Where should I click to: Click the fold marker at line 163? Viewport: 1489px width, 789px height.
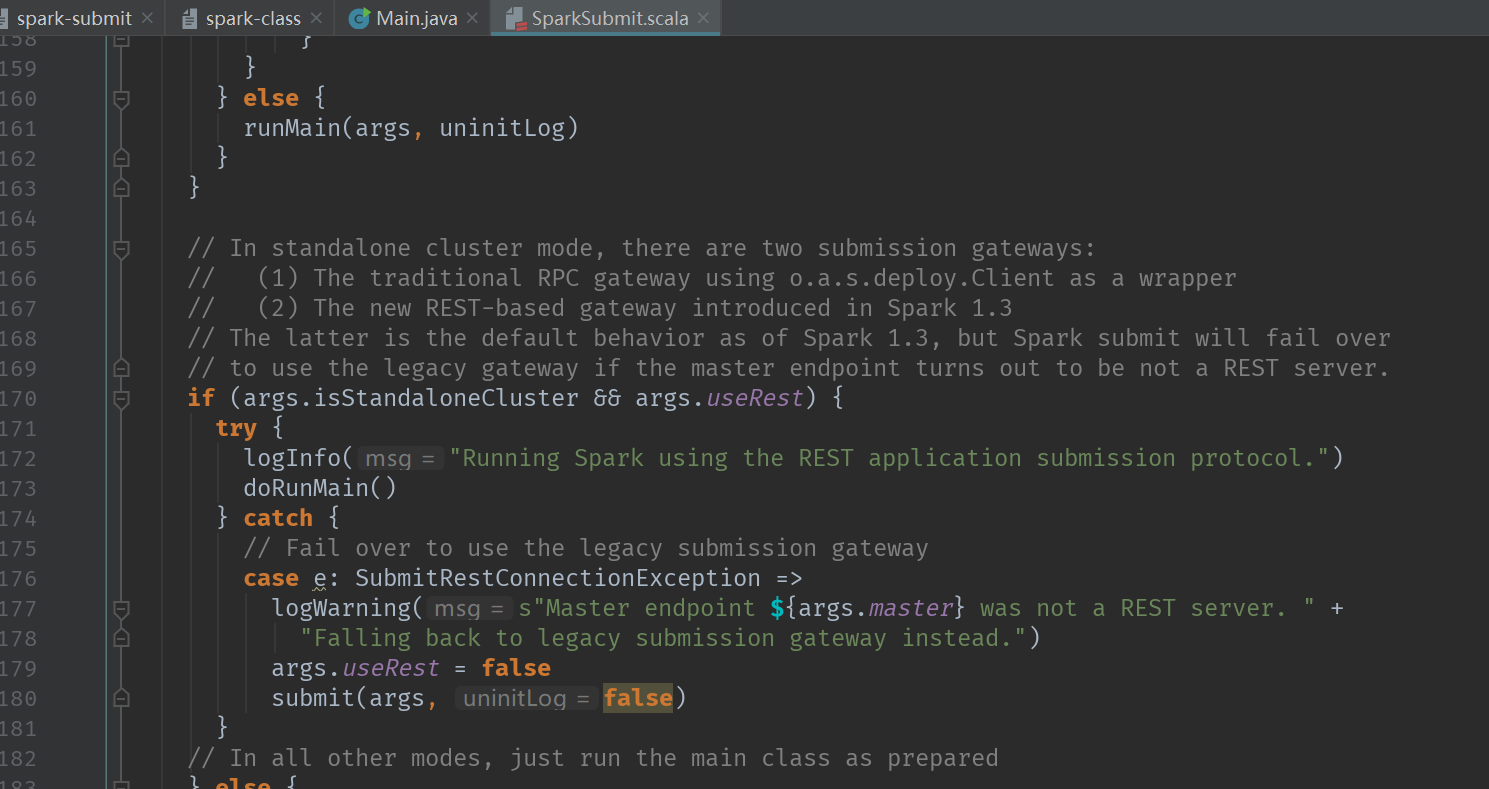coord(122,188)
